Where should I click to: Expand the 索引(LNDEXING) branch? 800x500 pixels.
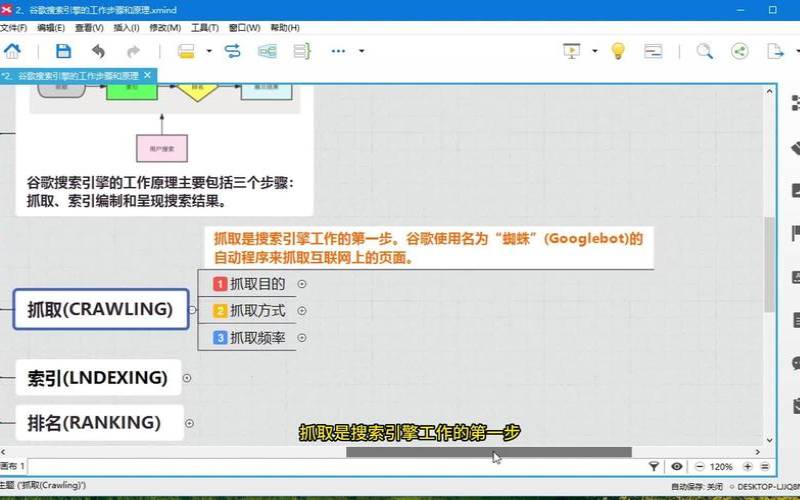click(187, 378)
